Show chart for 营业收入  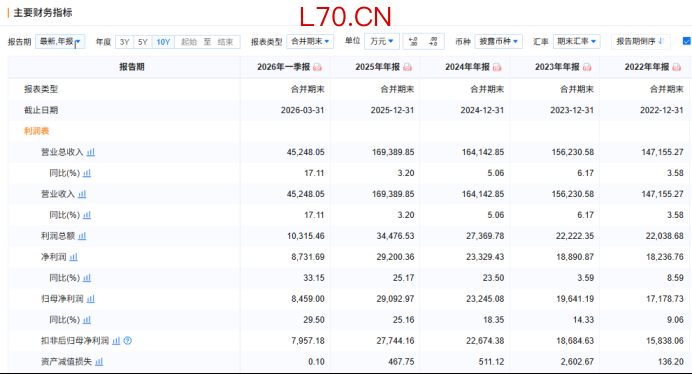coord(82,194)
